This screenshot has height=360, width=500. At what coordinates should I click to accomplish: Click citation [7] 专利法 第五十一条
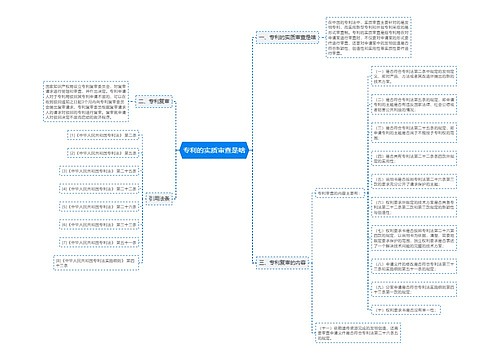tap(99, 243)
